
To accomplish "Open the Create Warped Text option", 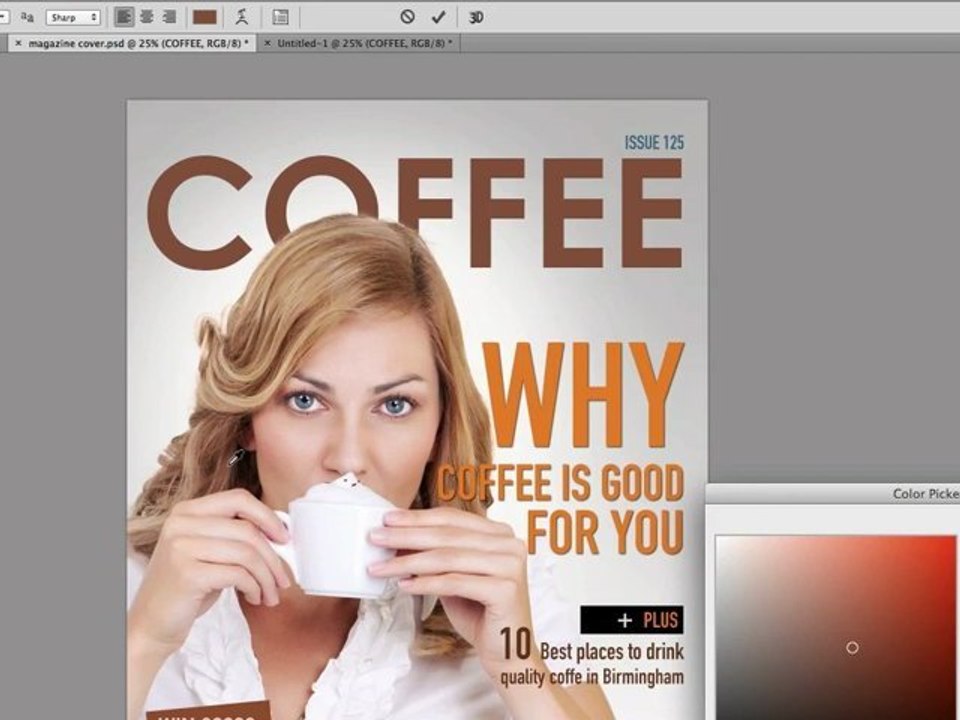I will (x=242, y=17).
